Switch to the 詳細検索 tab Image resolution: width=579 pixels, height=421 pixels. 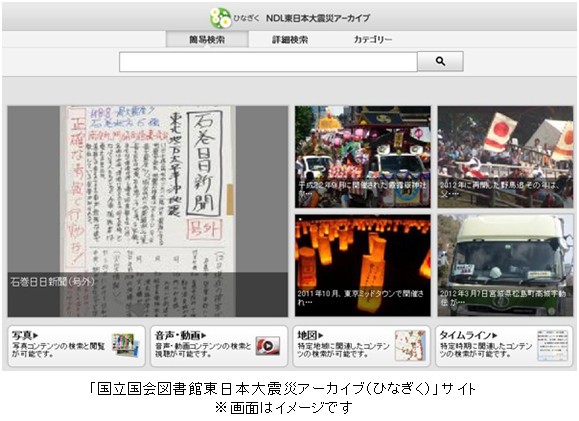290,40
